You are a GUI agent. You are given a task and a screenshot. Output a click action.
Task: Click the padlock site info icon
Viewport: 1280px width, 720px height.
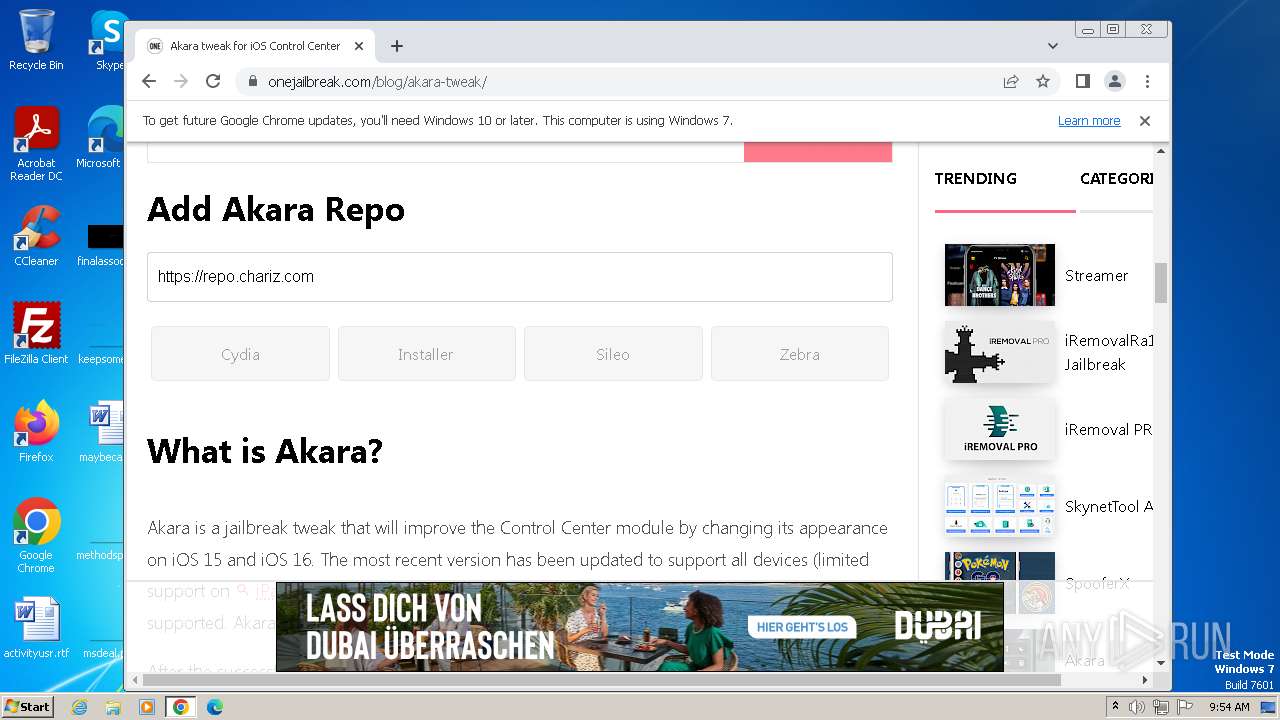pyautogui.click(x=252, y=82)
